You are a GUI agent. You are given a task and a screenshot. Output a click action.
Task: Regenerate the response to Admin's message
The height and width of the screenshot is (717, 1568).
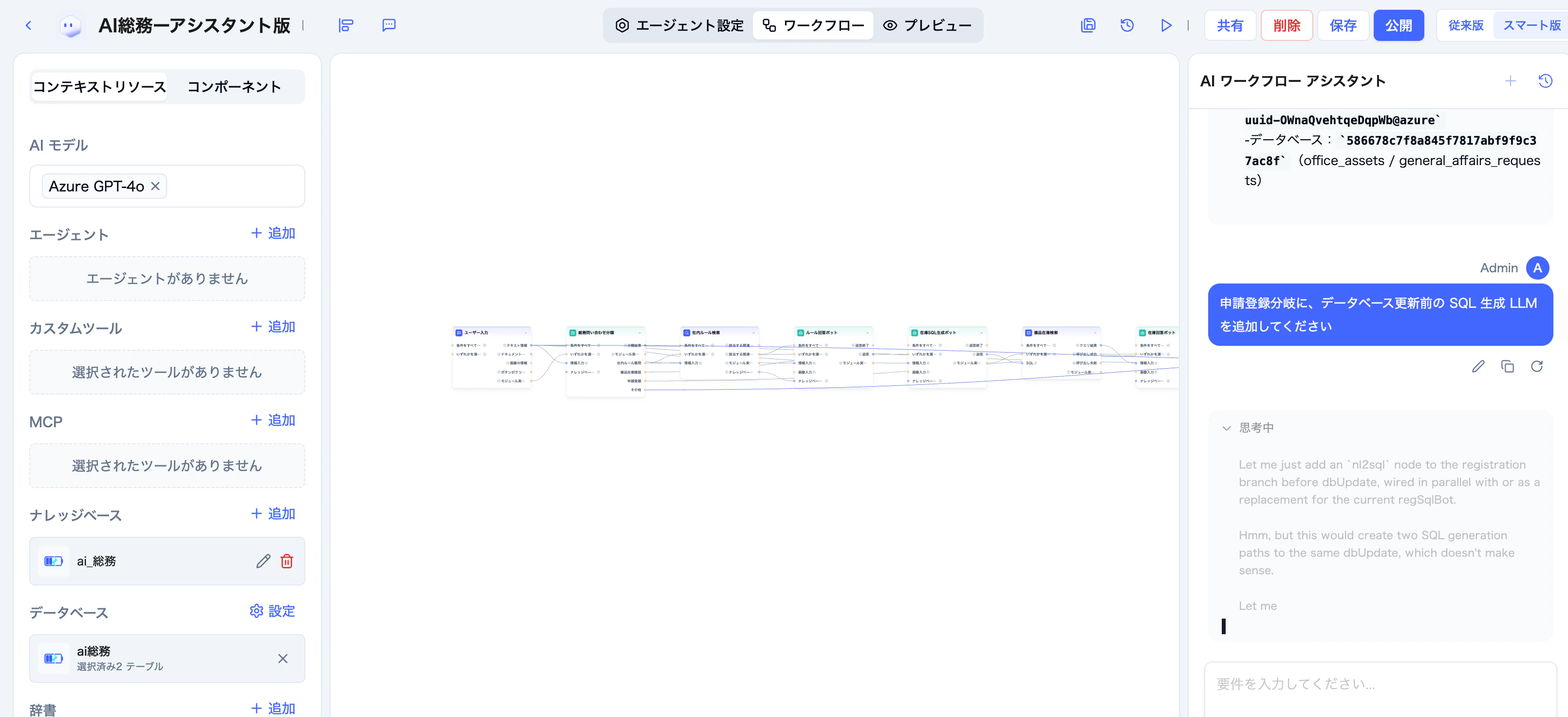(x=1536, y=366)
